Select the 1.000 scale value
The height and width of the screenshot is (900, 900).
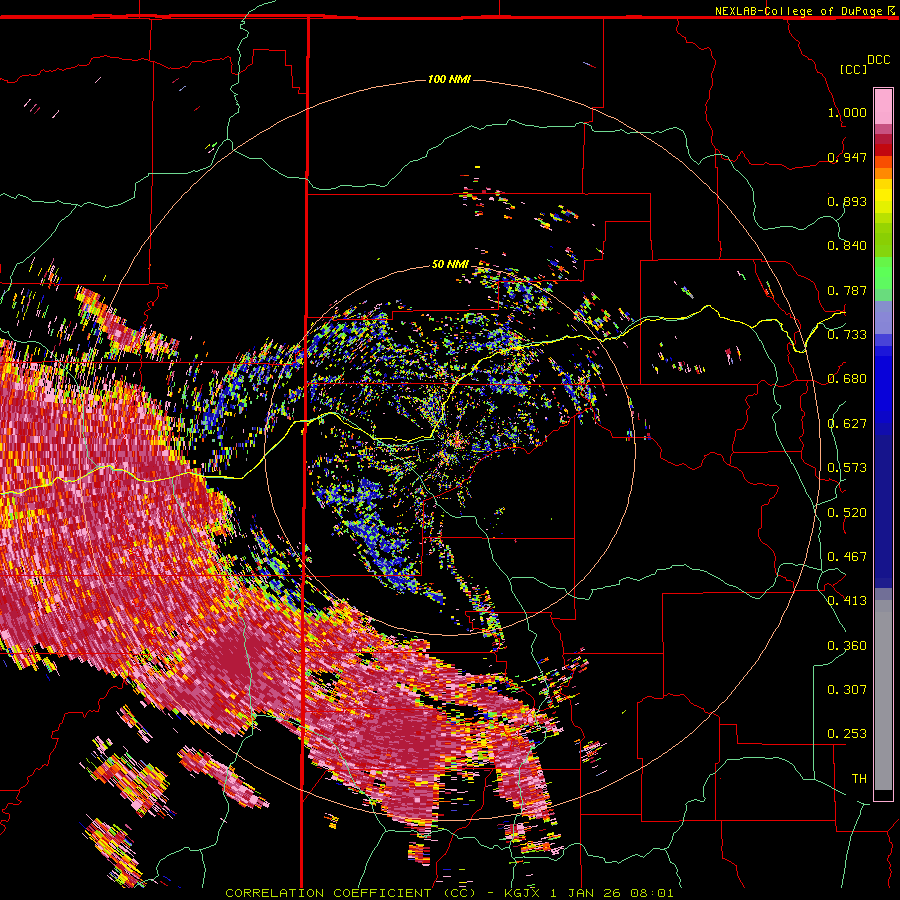(x=847, y=112)
